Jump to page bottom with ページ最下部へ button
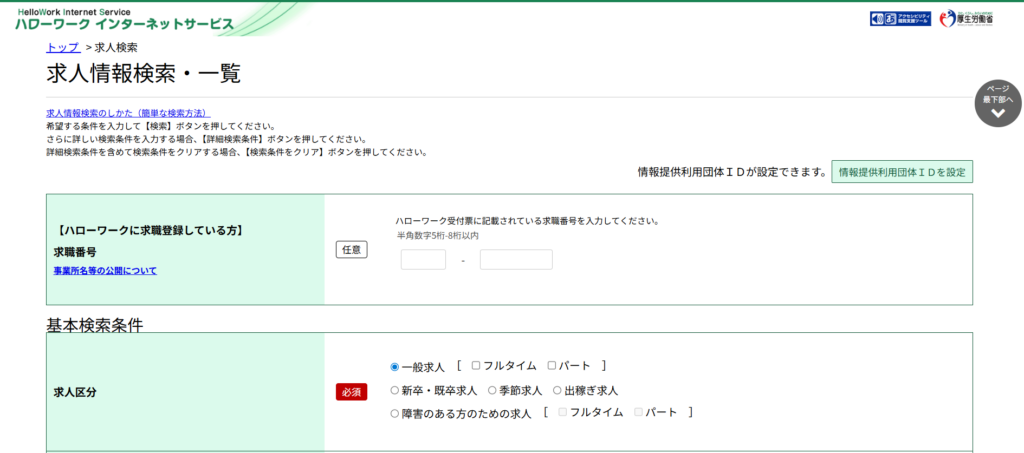 pos(998,103)
